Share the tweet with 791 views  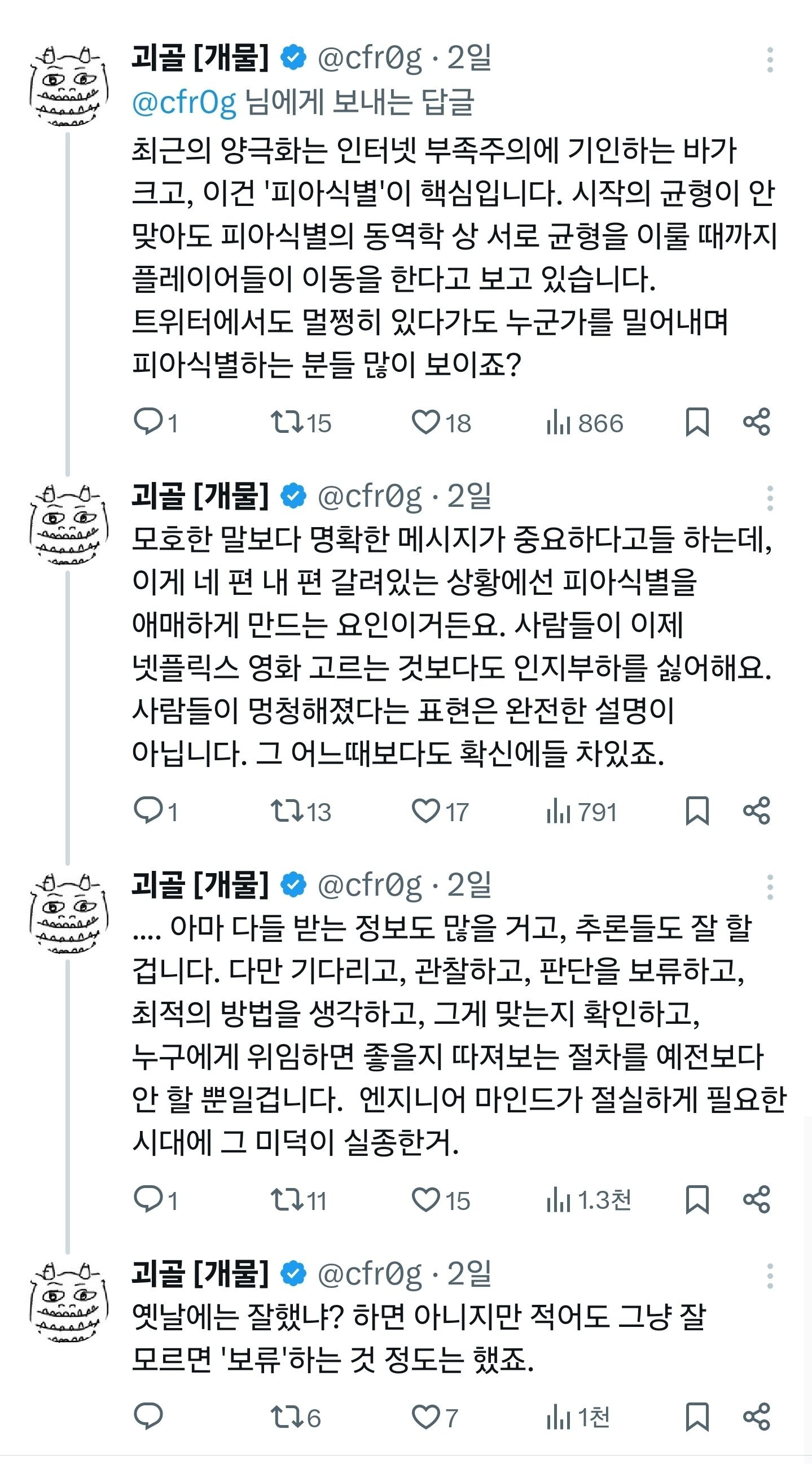(x=756, y=811)
